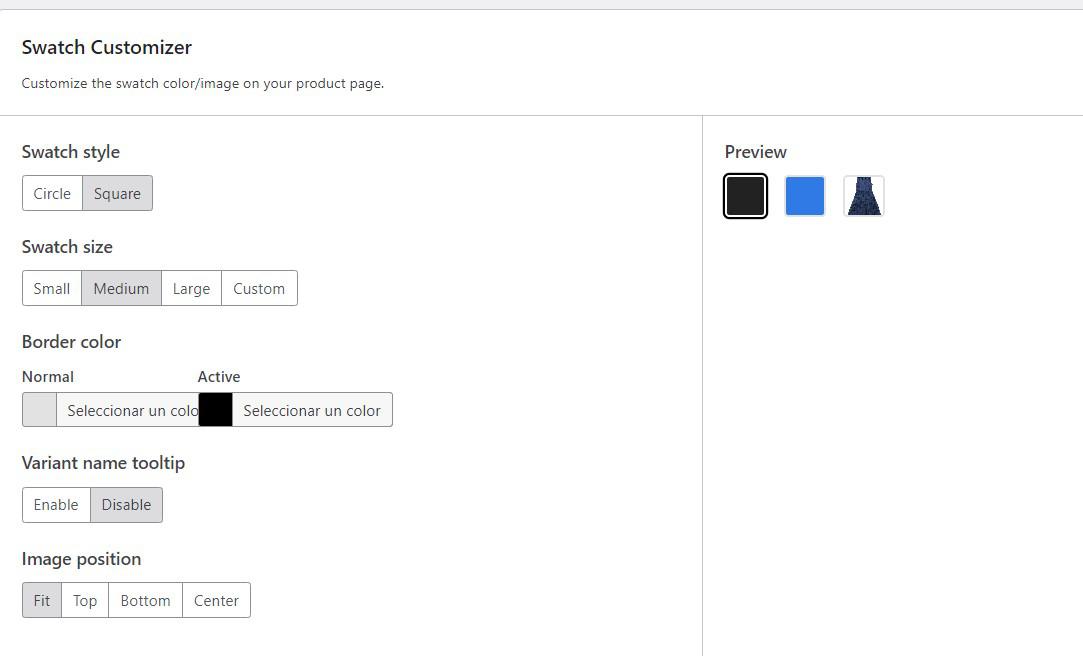Screen dimensions: 1083x656
Task: Set image position to Fit
Action: [x=41, y=600]
